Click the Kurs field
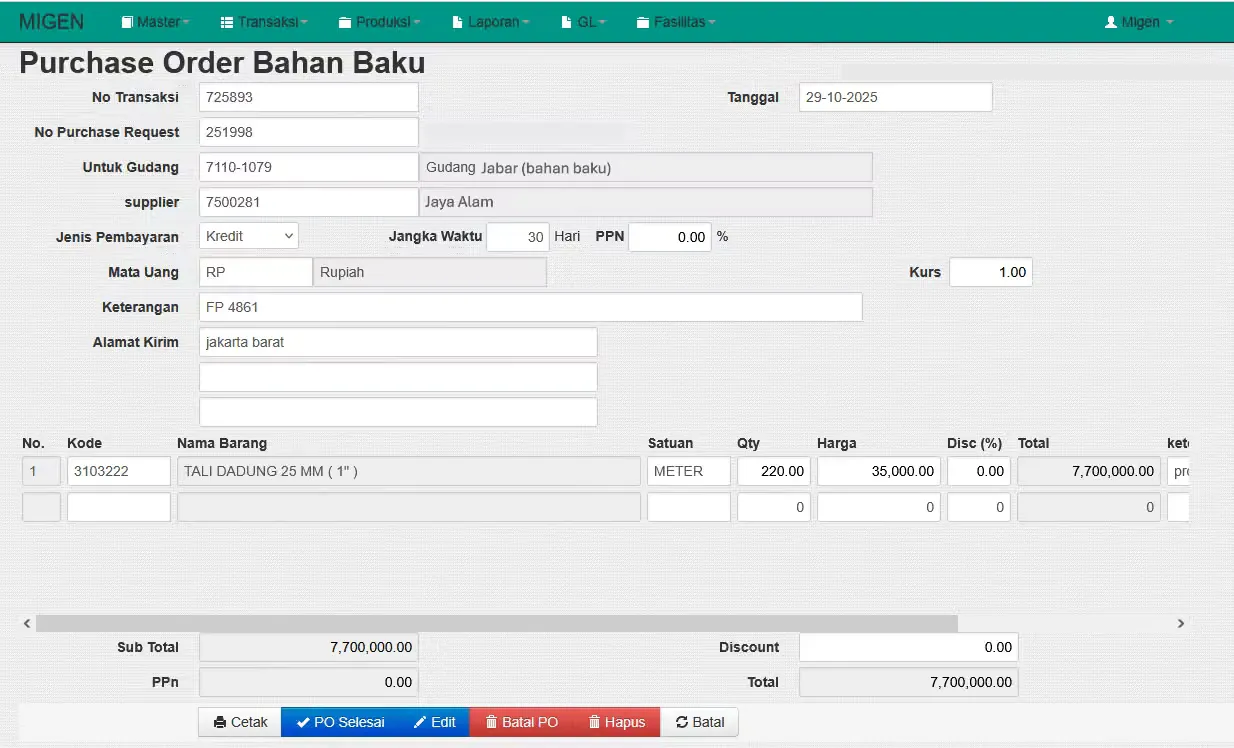The width and height of the screenshot is (1234, 748). [x=991, y=272]
